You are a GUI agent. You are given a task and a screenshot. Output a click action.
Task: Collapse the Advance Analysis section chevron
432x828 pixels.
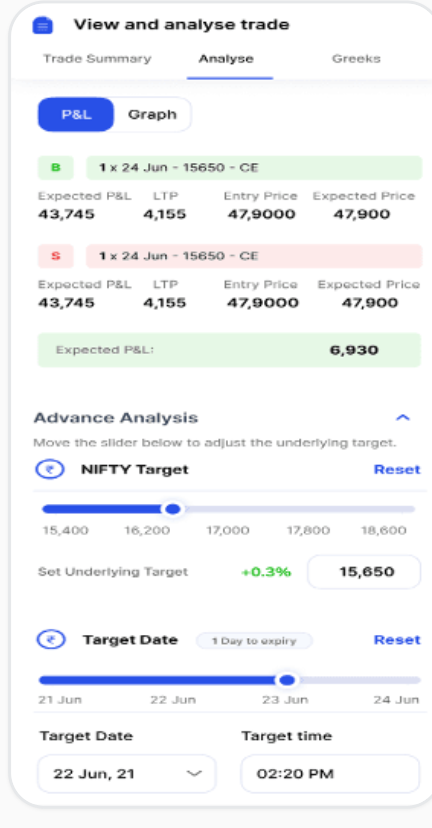pyautogui.click(x=403, y=418)
